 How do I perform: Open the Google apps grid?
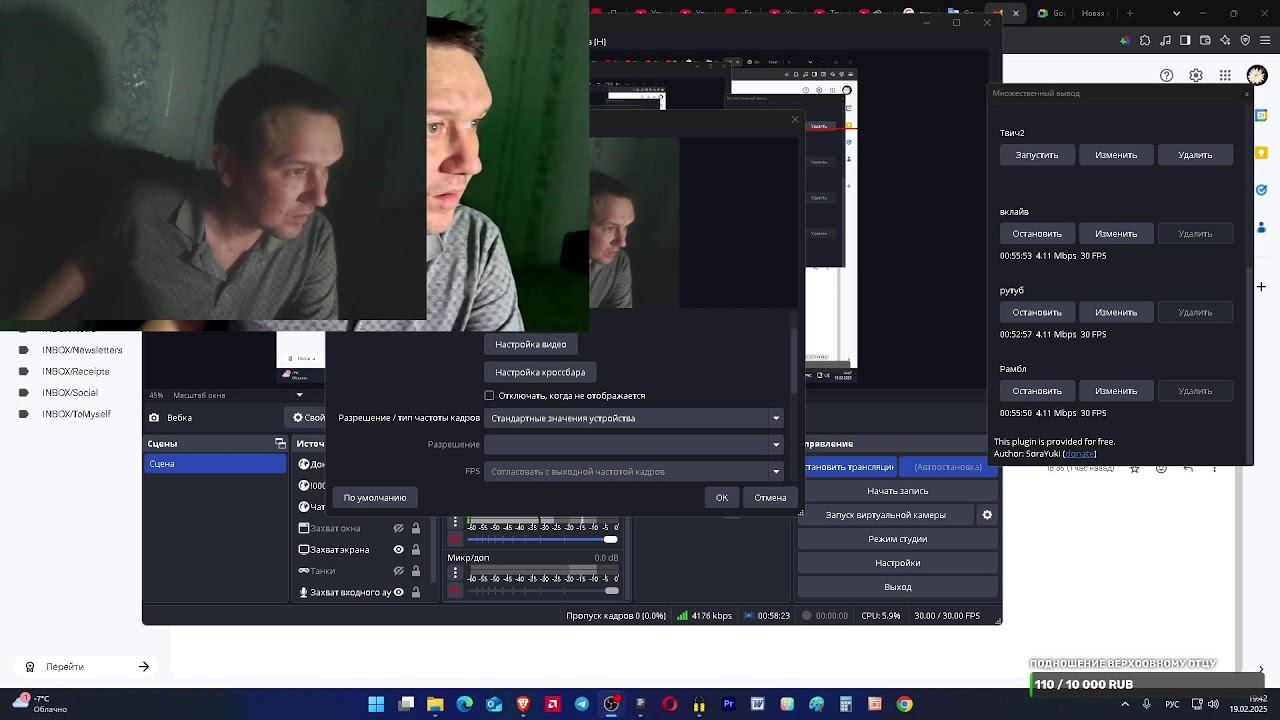coord(1225,75)
